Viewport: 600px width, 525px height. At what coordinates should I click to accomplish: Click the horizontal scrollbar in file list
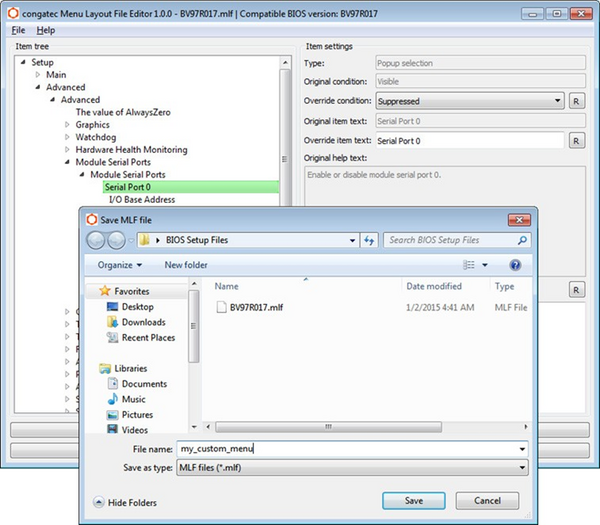[x=328, y=427]
